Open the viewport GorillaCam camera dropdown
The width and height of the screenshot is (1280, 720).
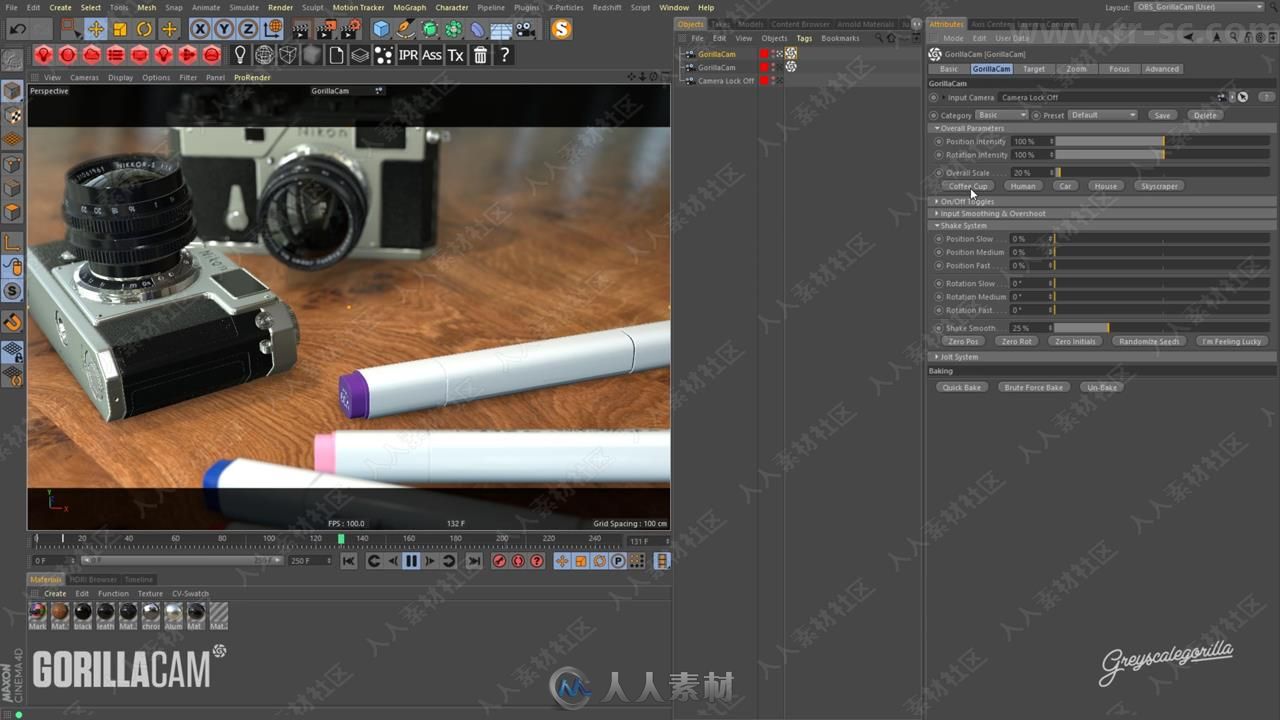tap(346, 90)
